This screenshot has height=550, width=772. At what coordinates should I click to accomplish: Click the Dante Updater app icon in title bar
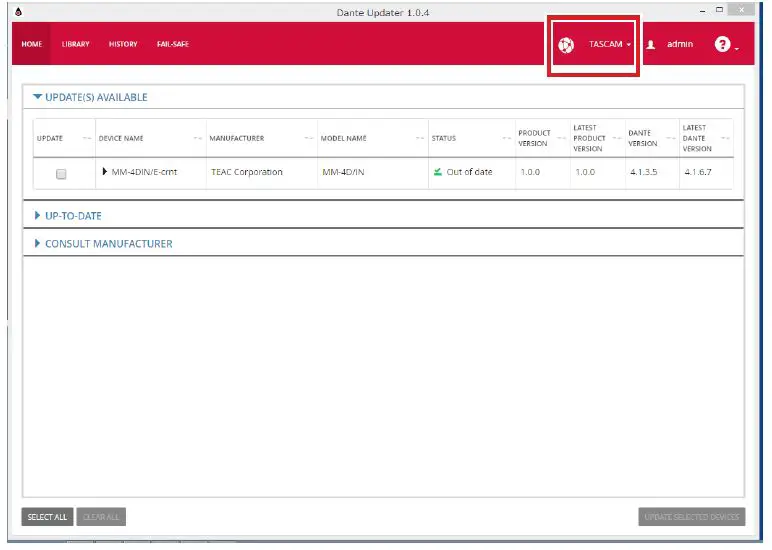(x=18, y=11)
